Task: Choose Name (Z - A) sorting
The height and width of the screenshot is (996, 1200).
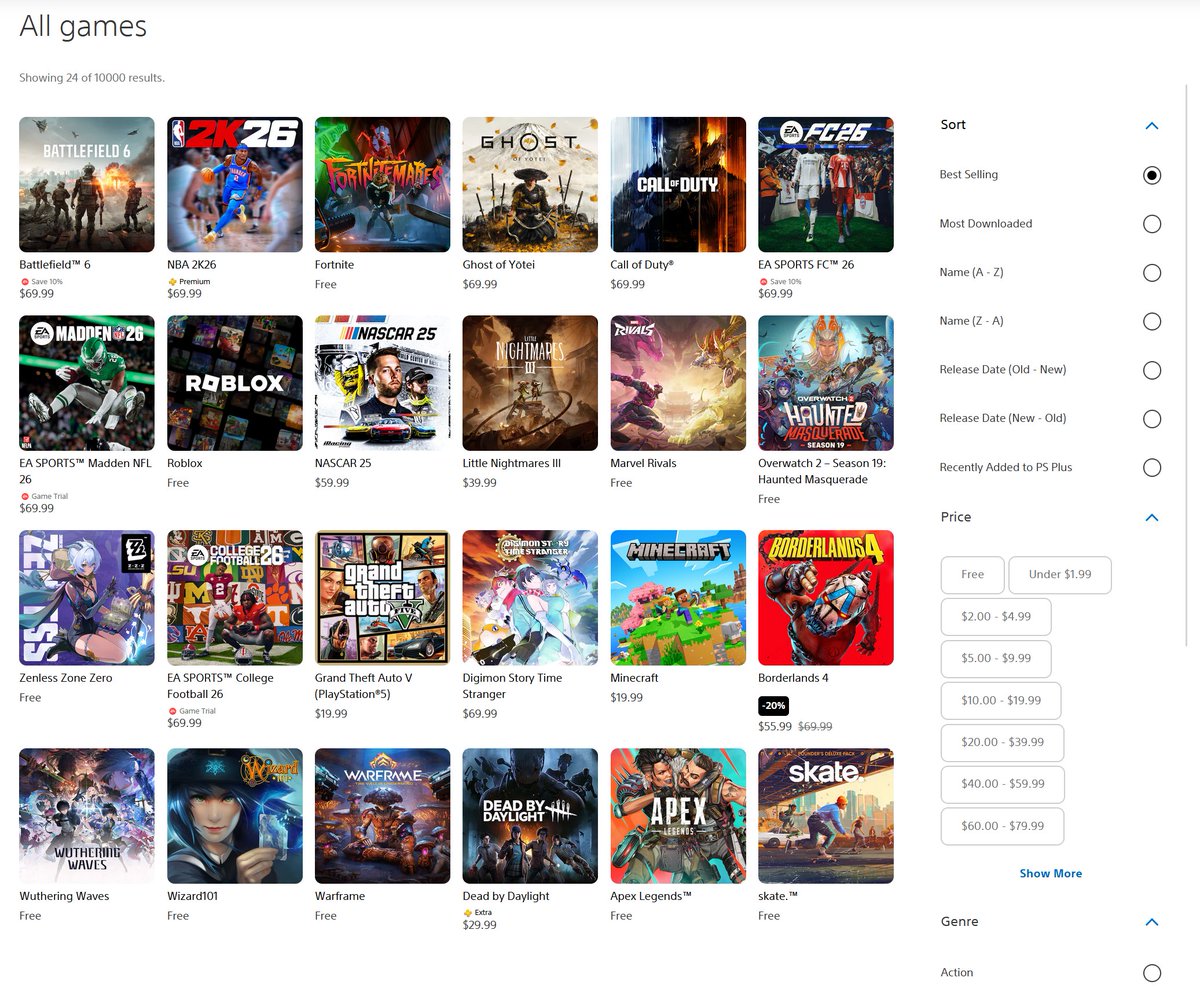Action: [1152, 322]
